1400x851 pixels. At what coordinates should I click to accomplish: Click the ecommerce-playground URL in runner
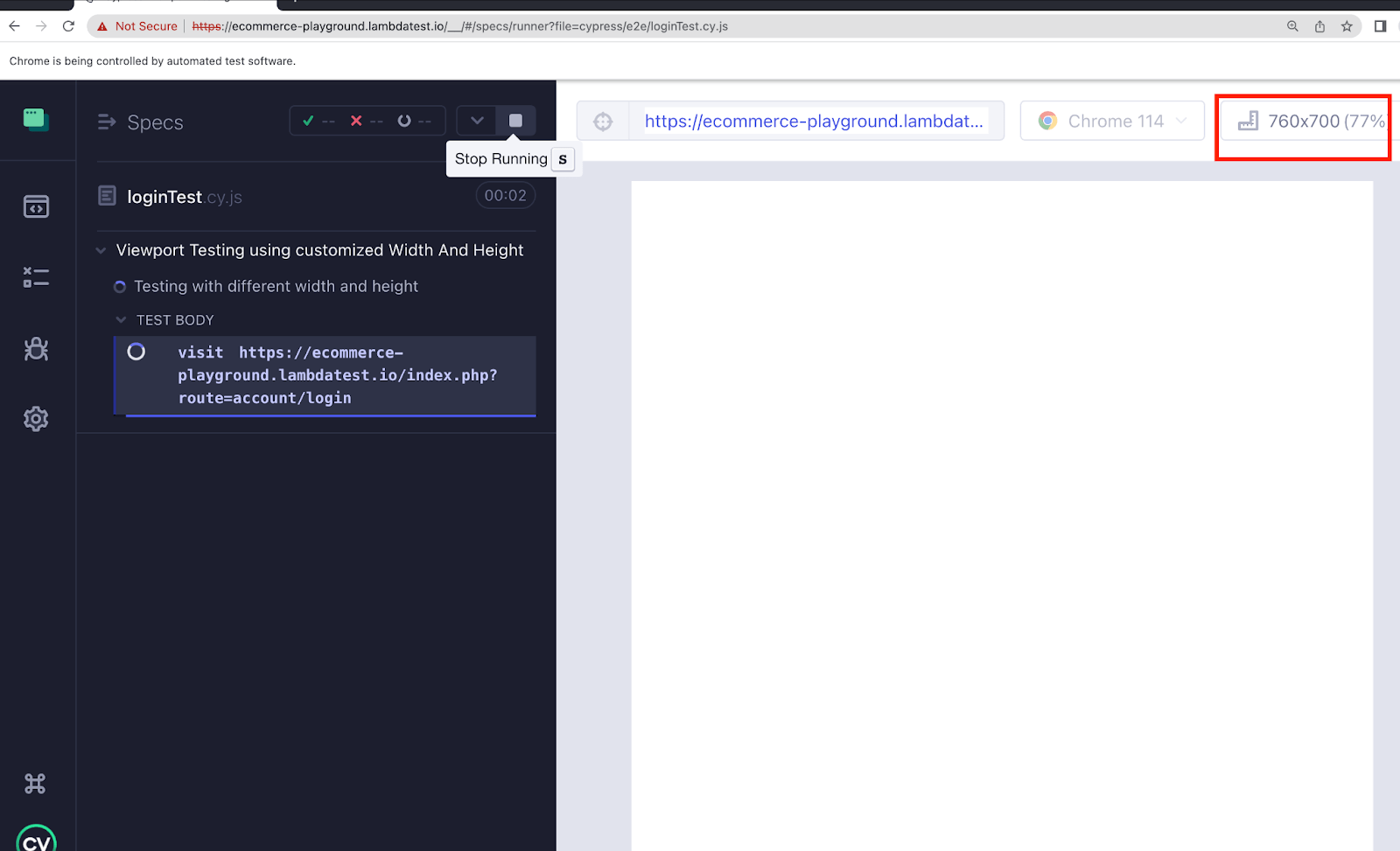point(815,122)
